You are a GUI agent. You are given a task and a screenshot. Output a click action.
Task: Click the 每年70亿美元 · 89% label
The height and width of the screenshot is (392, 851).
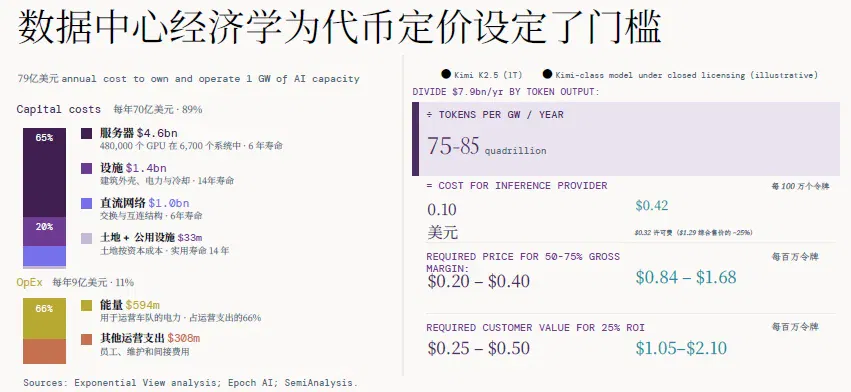coord(157,110)
